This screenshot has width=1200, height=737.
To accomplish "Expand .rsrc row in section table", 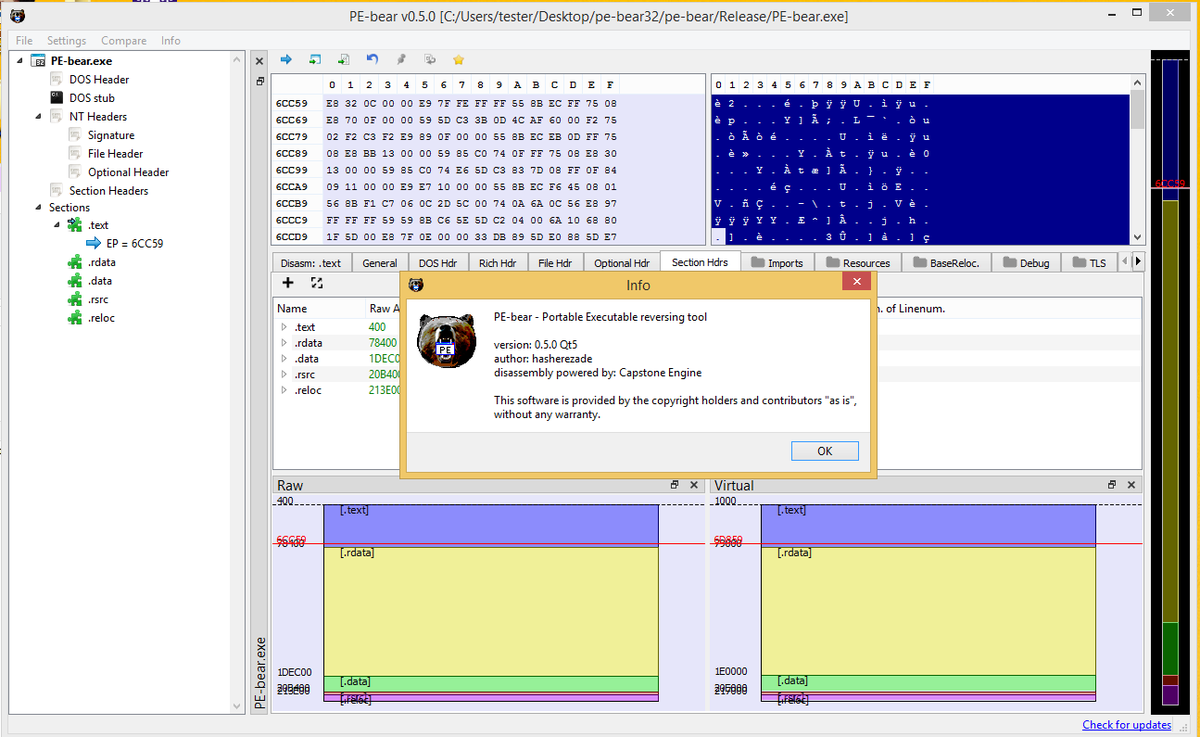I will tap(284, 374).
